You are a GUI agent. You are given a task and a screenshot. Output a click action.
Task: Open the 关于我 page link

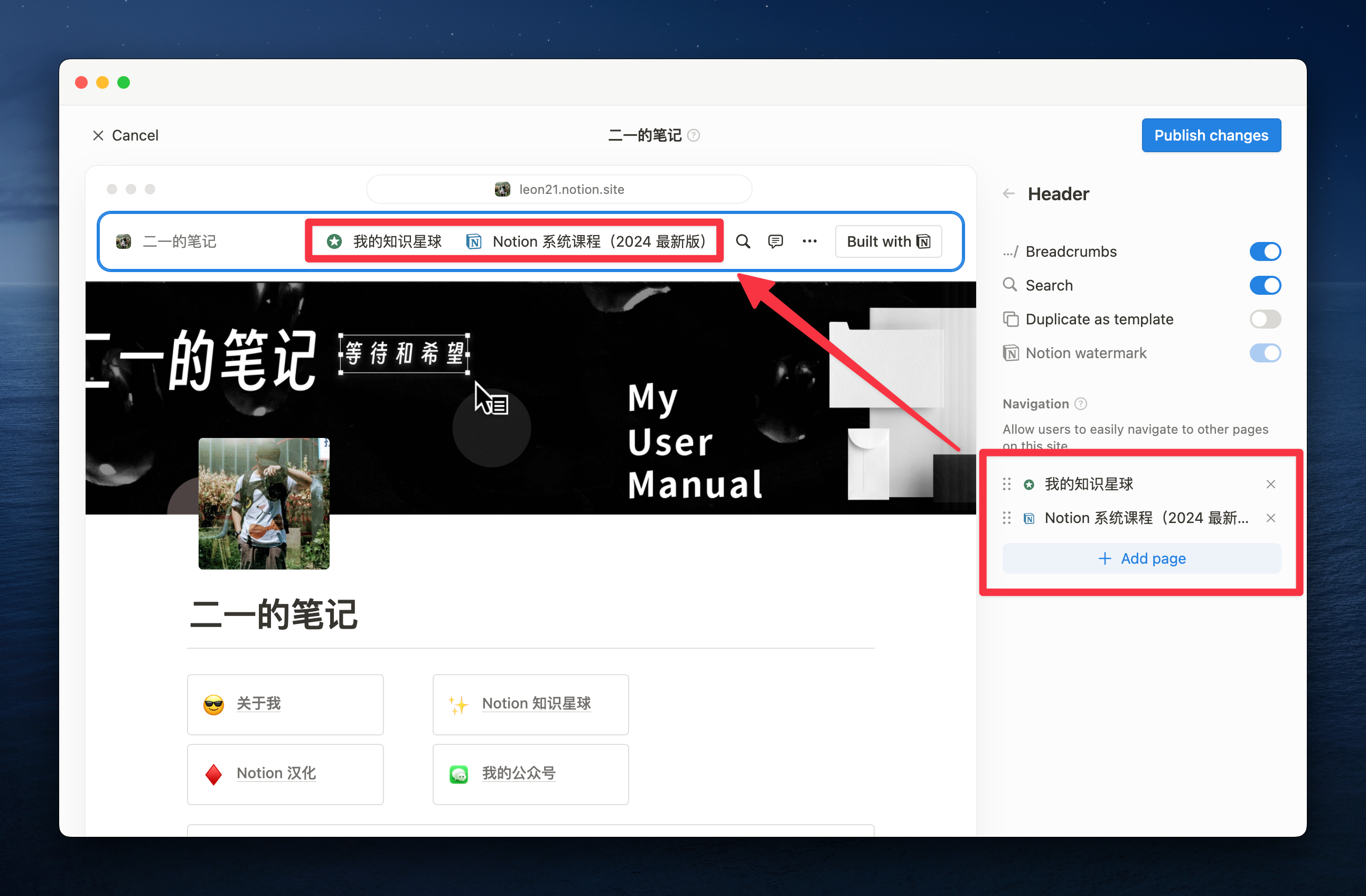coord(258,704)
